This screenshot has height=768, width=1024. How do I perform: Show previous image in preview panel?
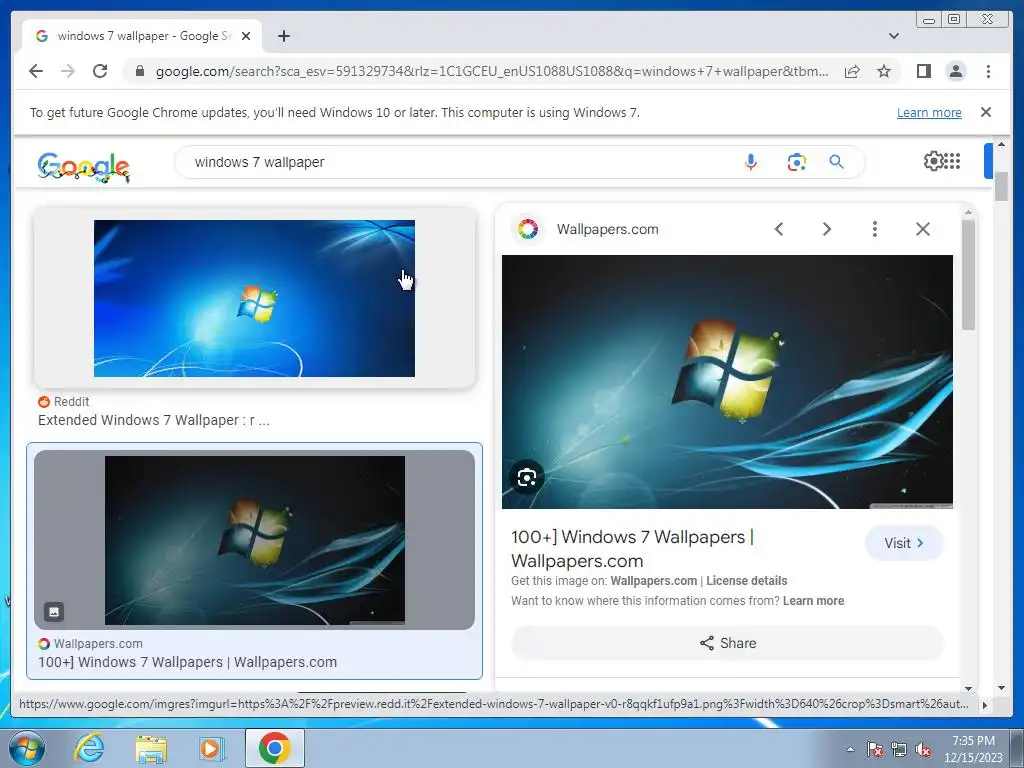(x=778, y=229)
